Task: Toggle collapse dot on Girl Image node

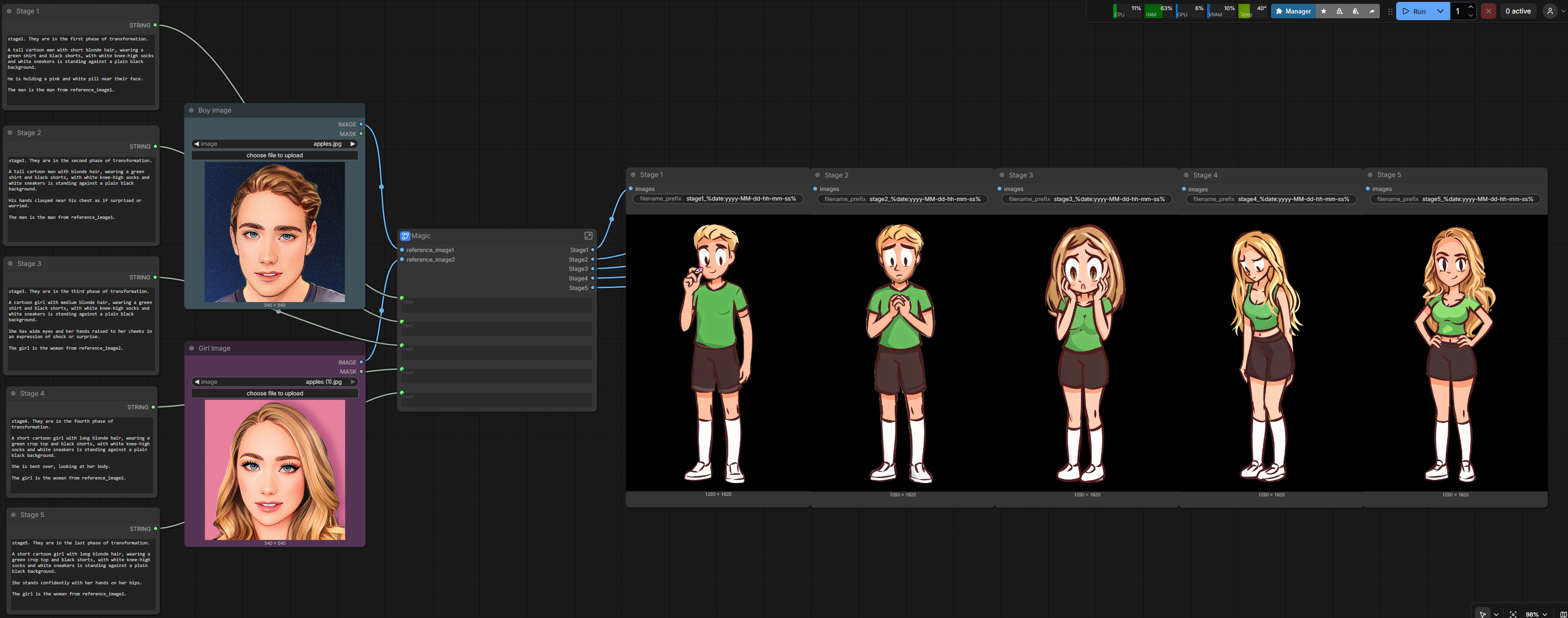Action: [x=192, y=349]
